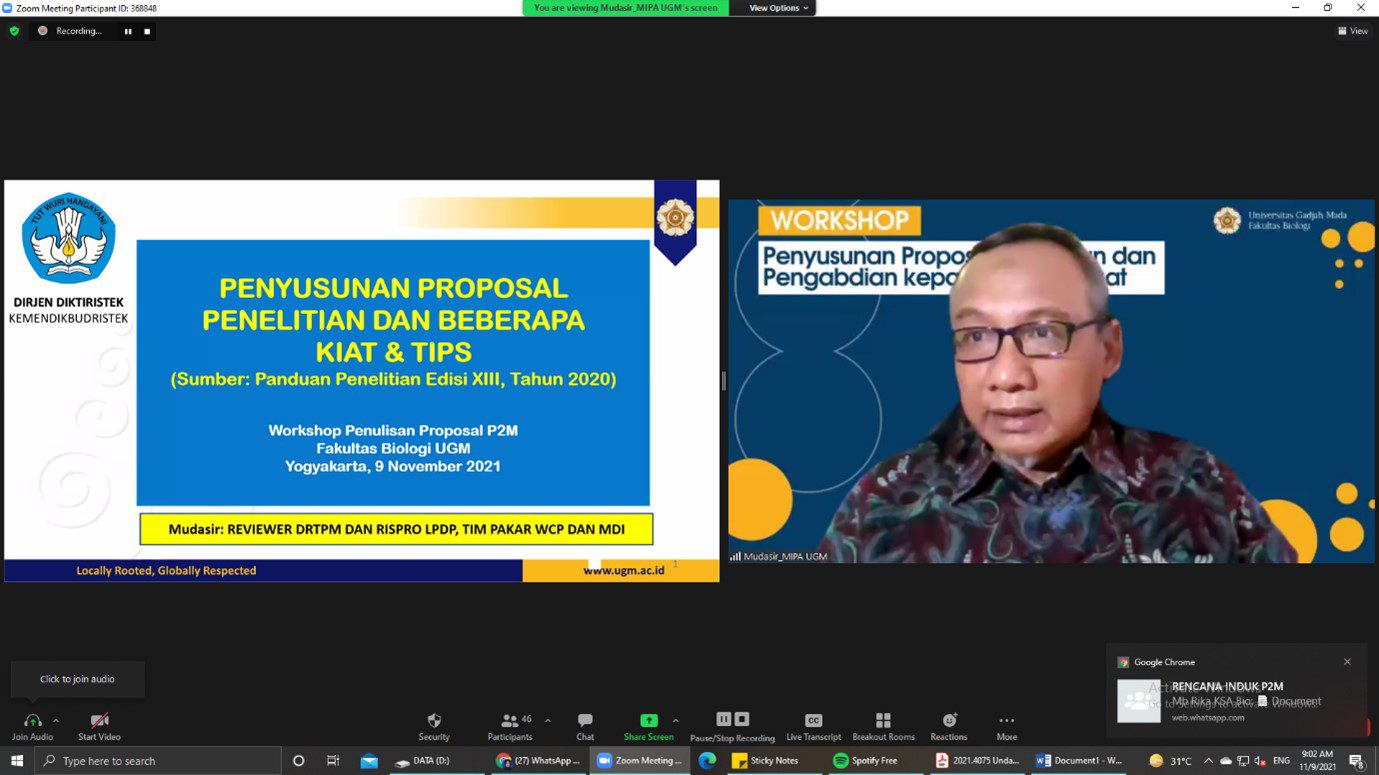Open the network tray icon

click(x=1243, y=761)
